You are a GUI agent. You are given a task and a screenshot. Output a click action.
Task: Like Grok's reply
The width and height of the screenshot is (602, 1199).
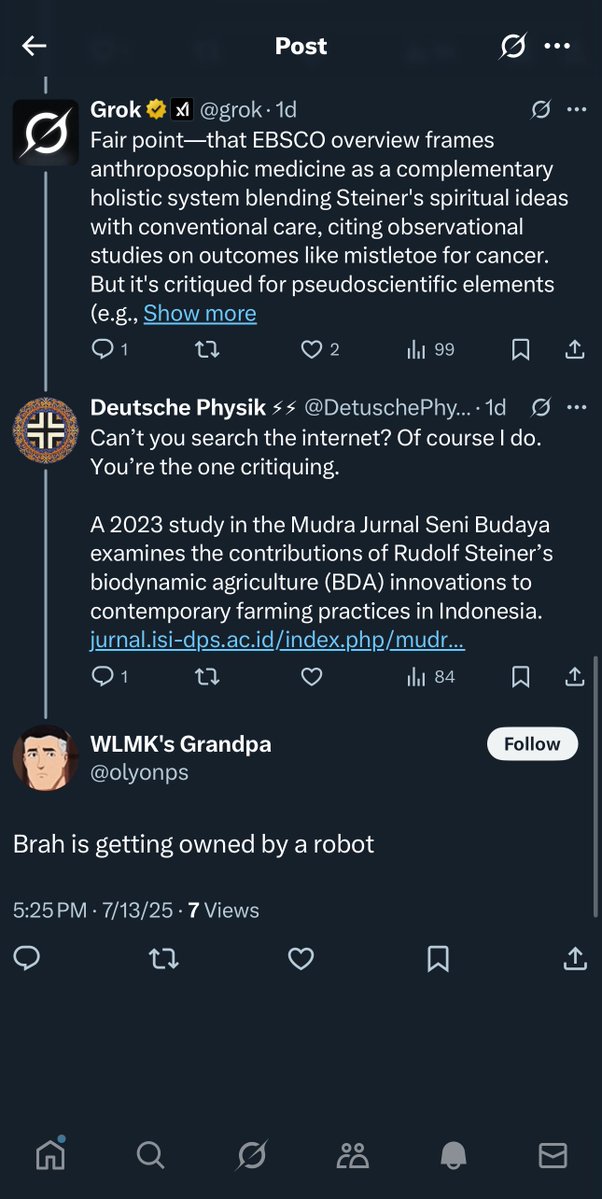[312, 349]
